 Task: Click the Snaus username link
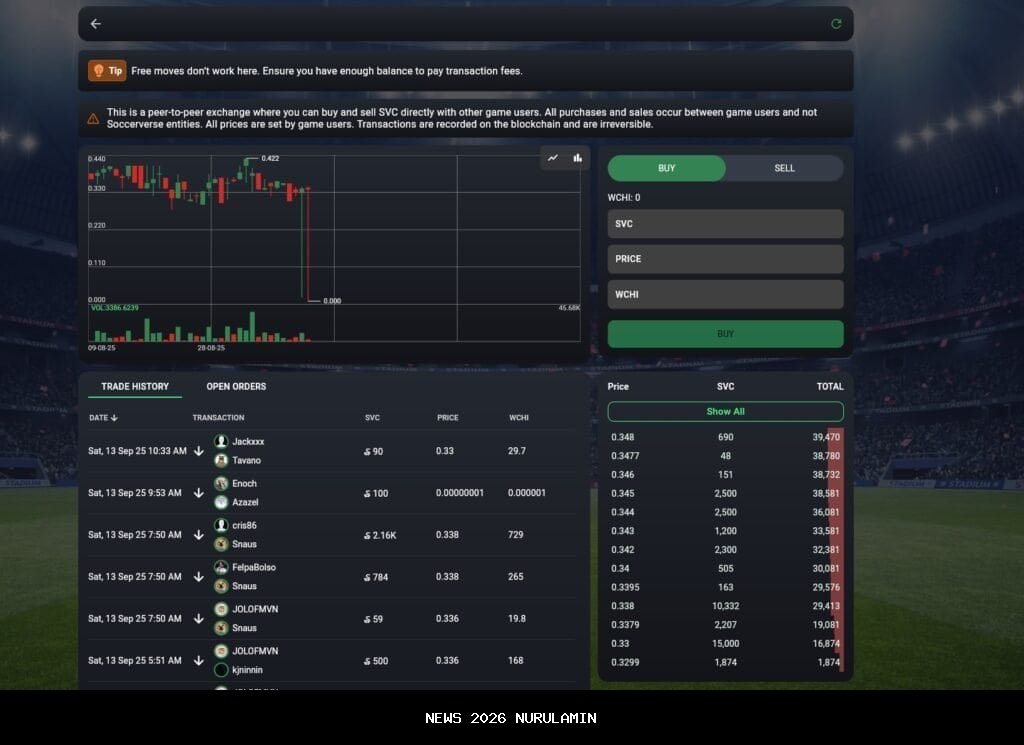pos(244,545)
